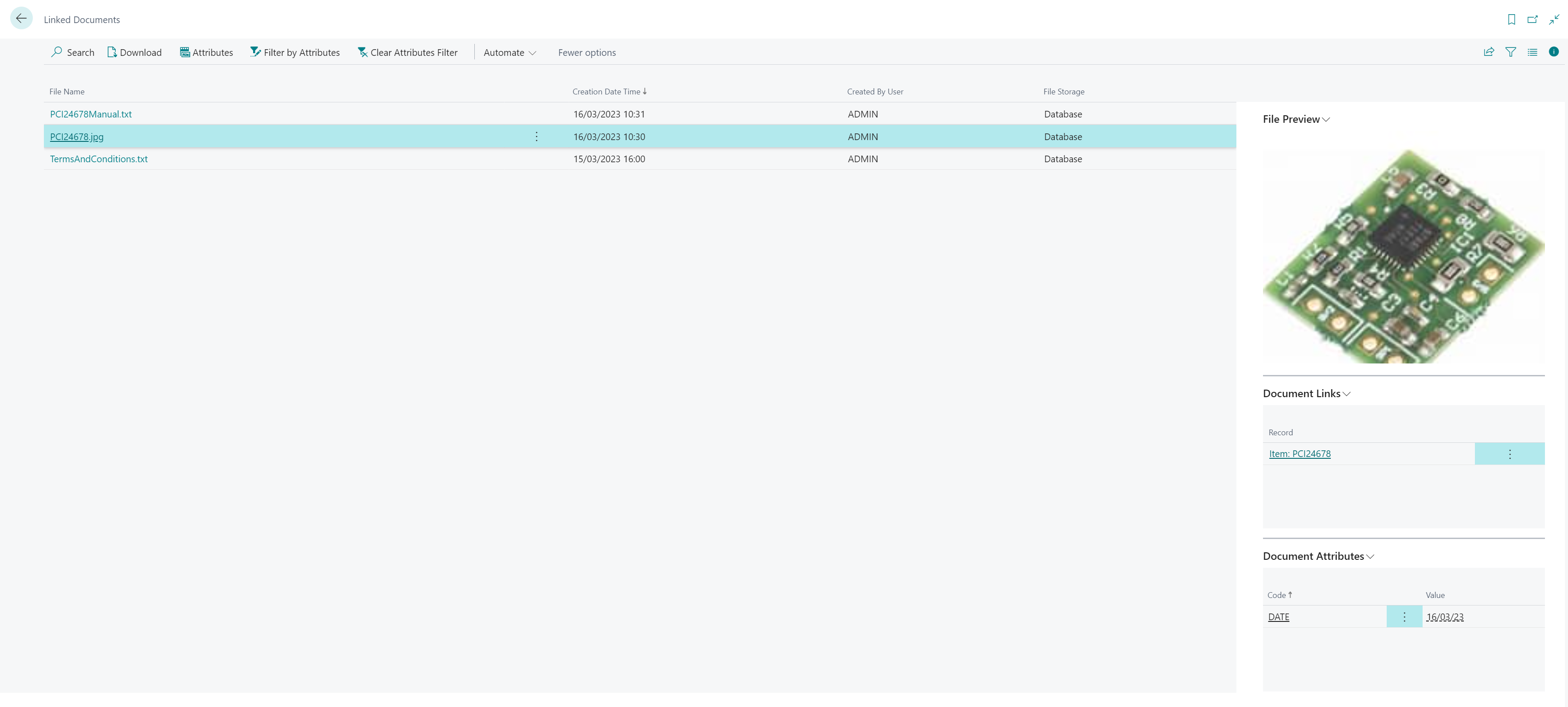Open the page in a new window icon

click(1533, 19)
